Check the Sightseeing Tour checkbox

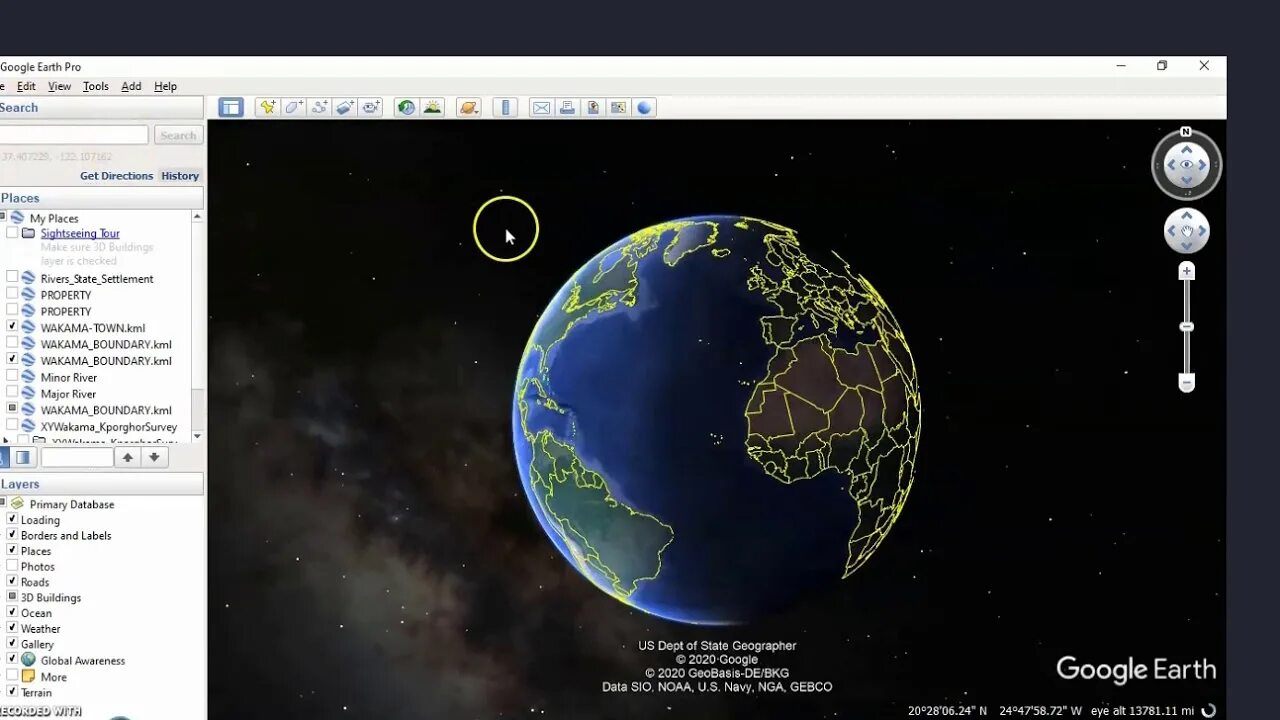12,232
